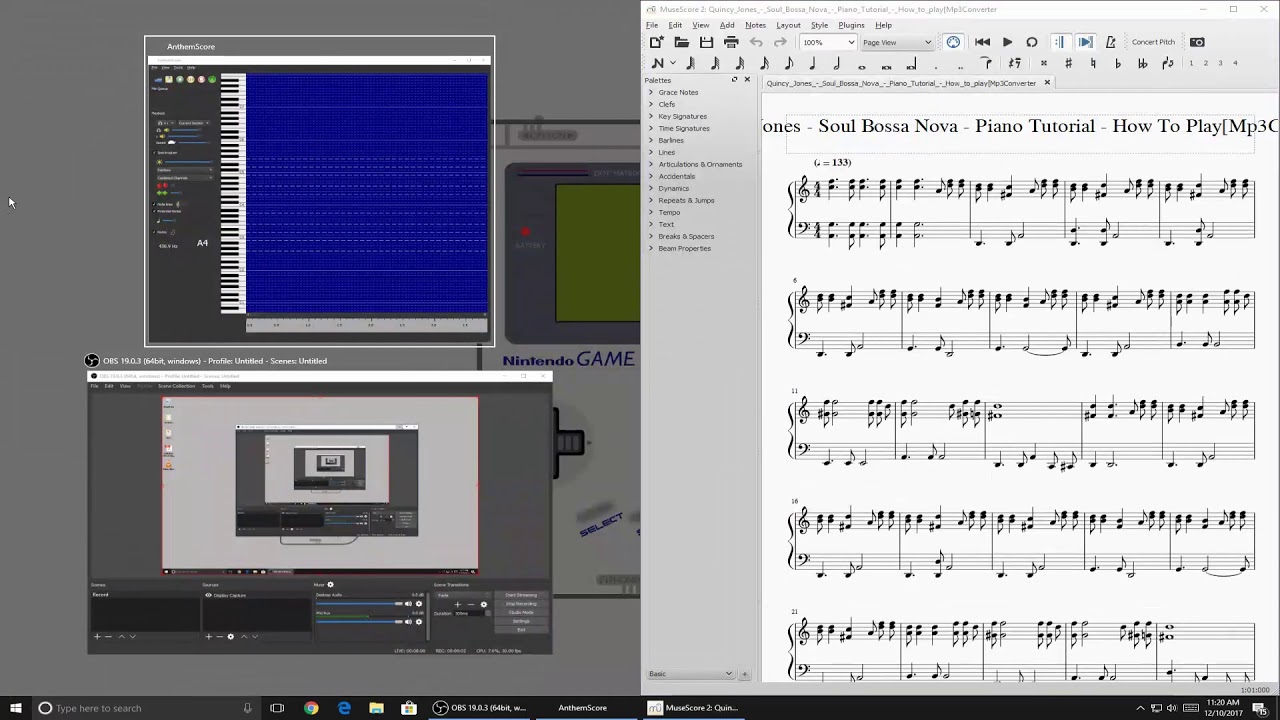The height and width of the screenshot is (720, 1280).
Task: Toggle MIDI input icon
Action: pos(953,42)
